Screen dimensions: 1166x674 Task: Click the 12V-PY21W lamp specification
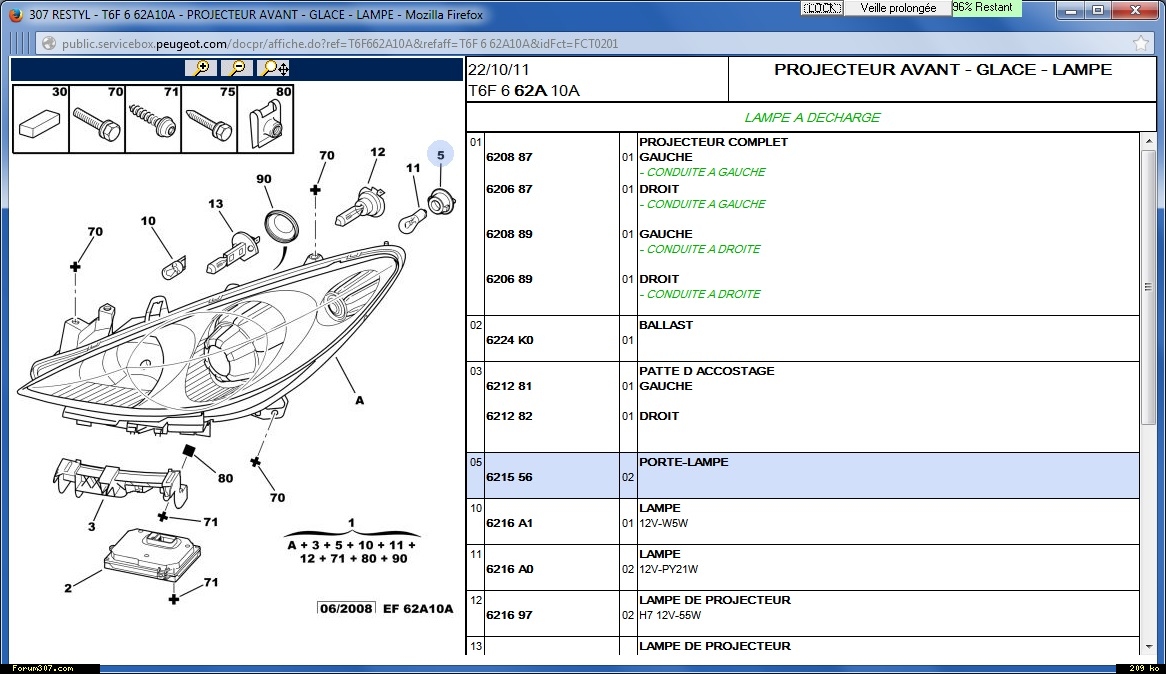(x=669, y=569)
